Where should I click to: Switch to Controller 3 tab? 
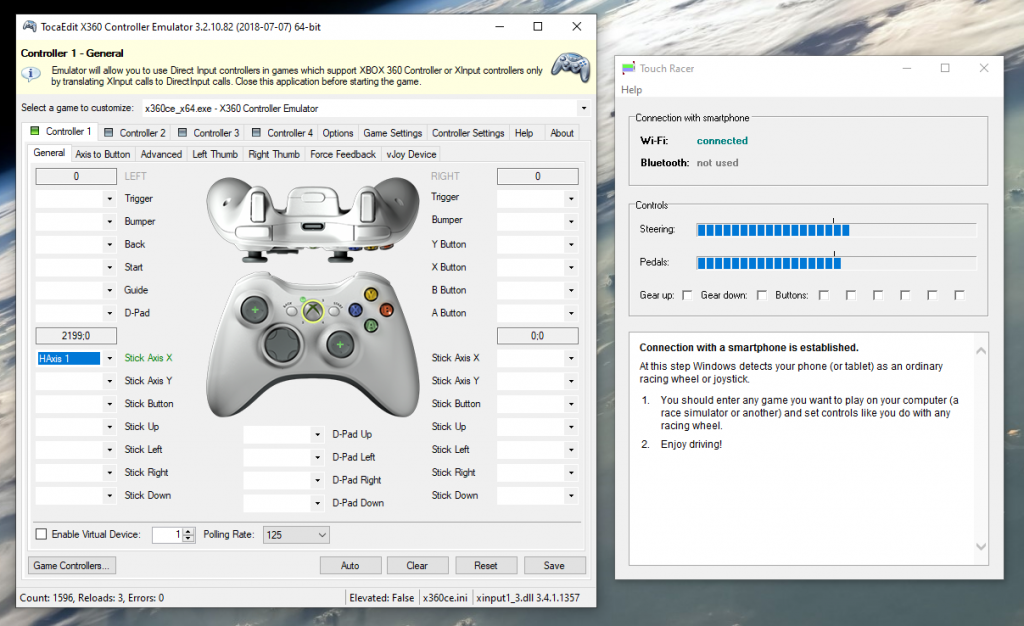coord(209,133)
